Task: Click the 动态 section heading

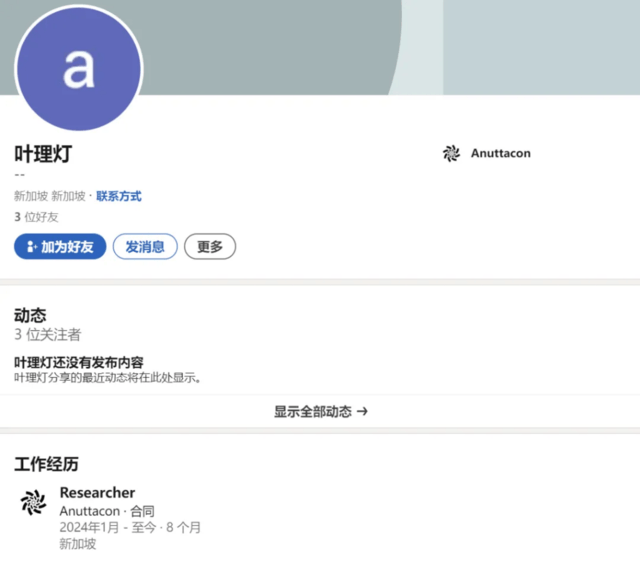Action: point(30,315)
